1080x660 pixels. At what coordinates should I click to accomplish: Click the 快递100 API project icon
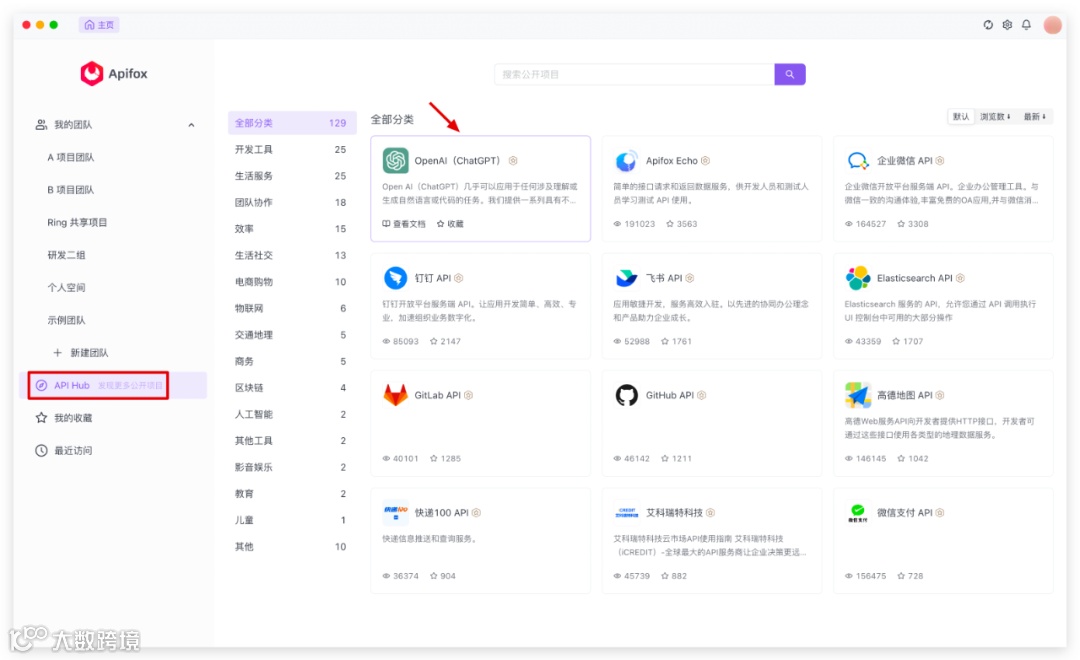[x=395, y=513]
